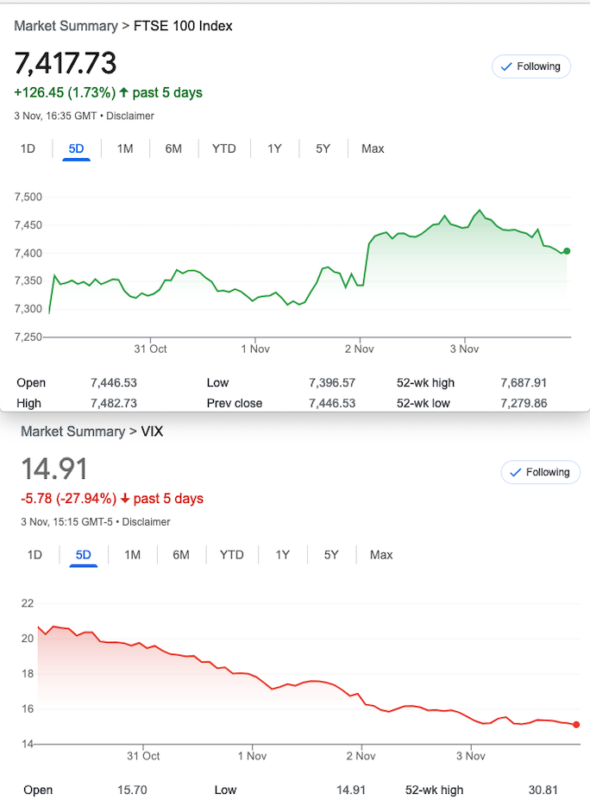
Task: Click the 2 Nov label on FTSE chart axis
Action: pos(359,349)
